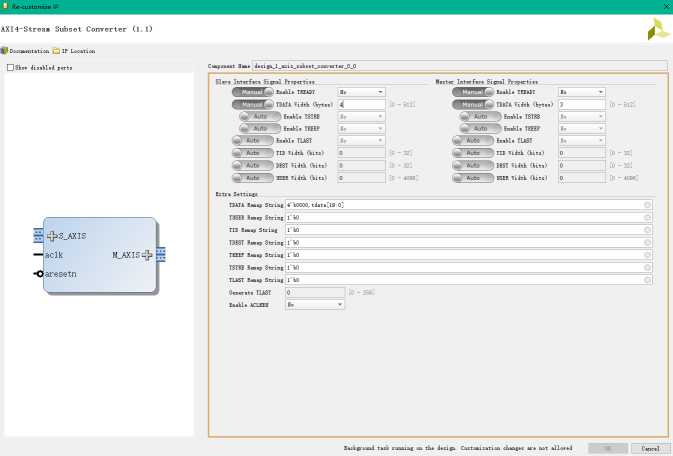673x456 pixels.
Task: Click the greyed-out OK button
Action: [x=608, y=448]
